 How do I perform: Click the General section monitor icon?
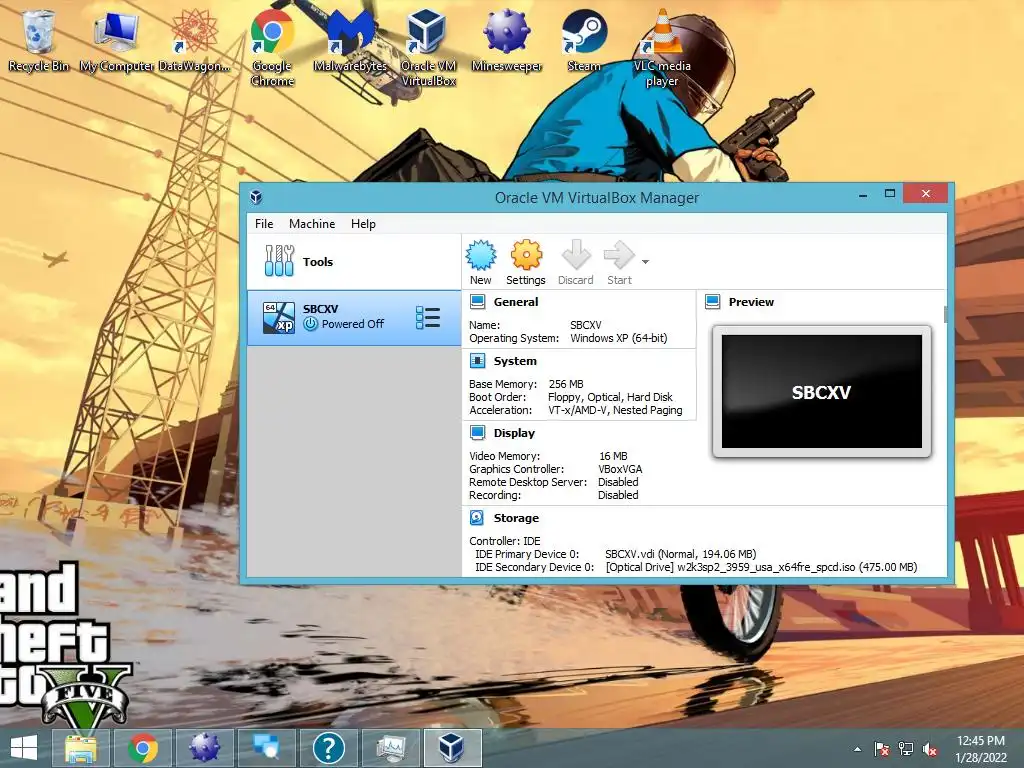[477, 302]
